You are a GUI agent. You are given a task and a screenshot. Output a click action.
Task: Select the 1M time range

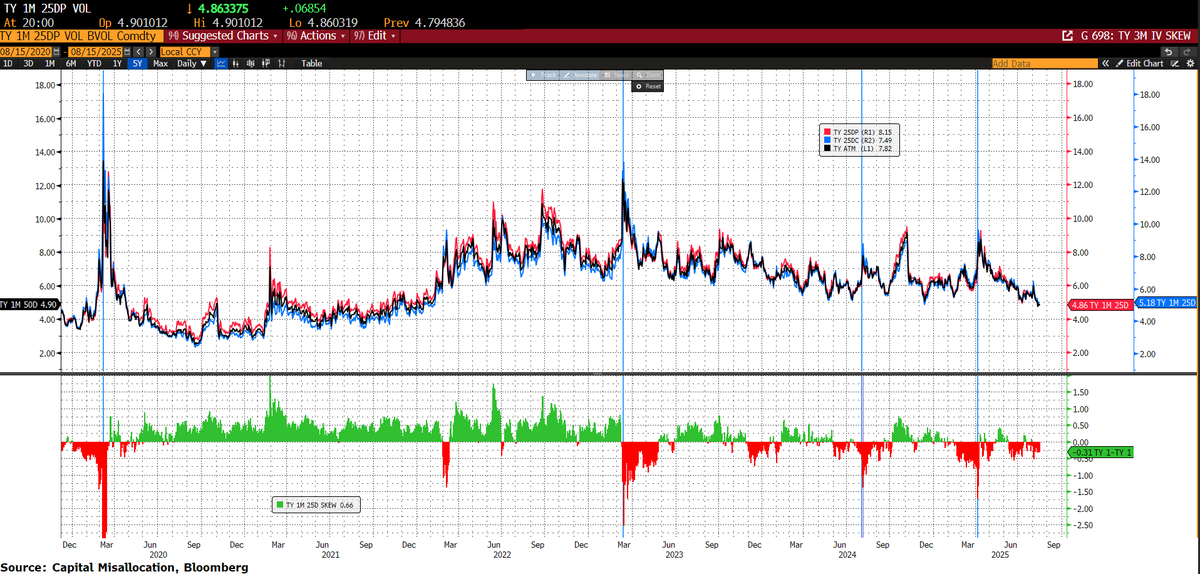pos(50,63)
